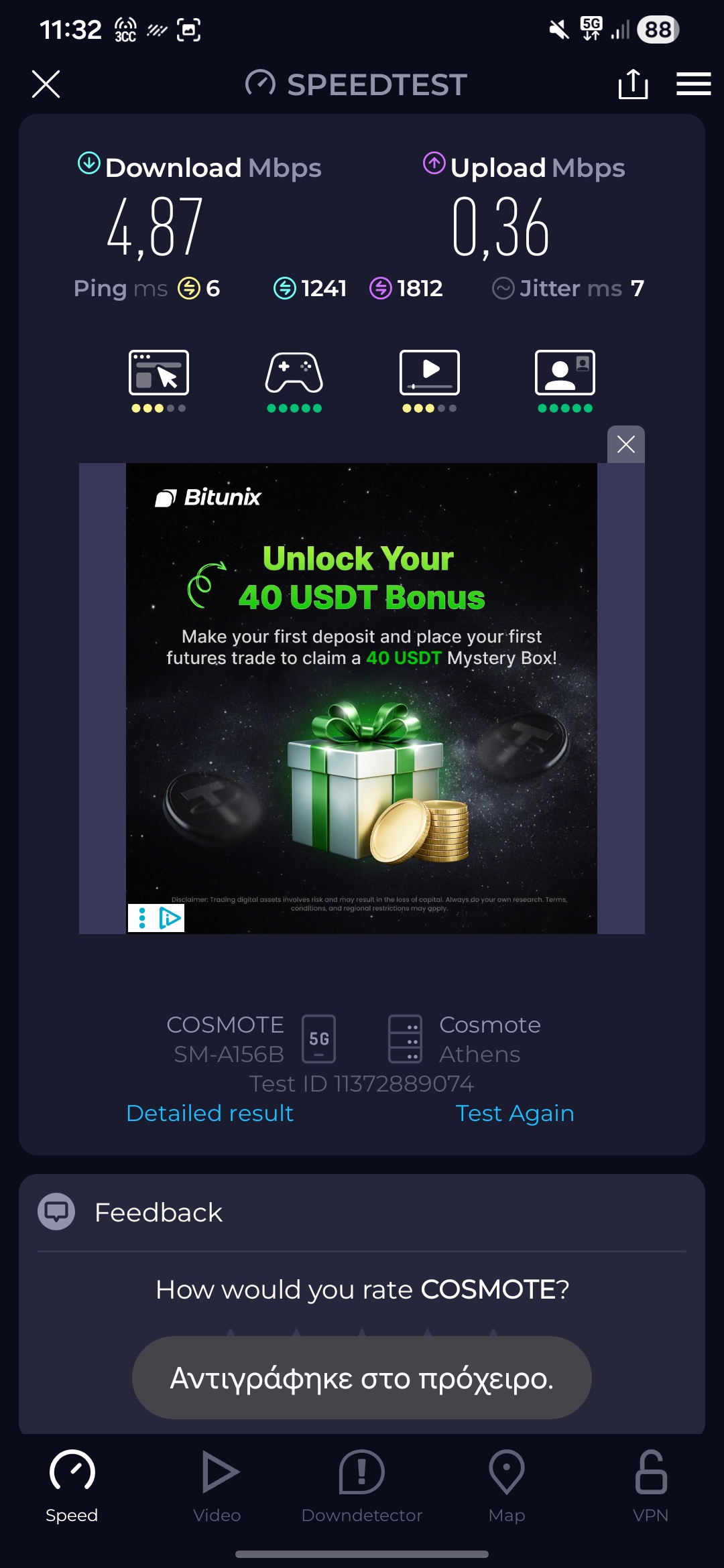724x1568 pixels.
Task: Tap Test Again
Action: [515, 1113]
